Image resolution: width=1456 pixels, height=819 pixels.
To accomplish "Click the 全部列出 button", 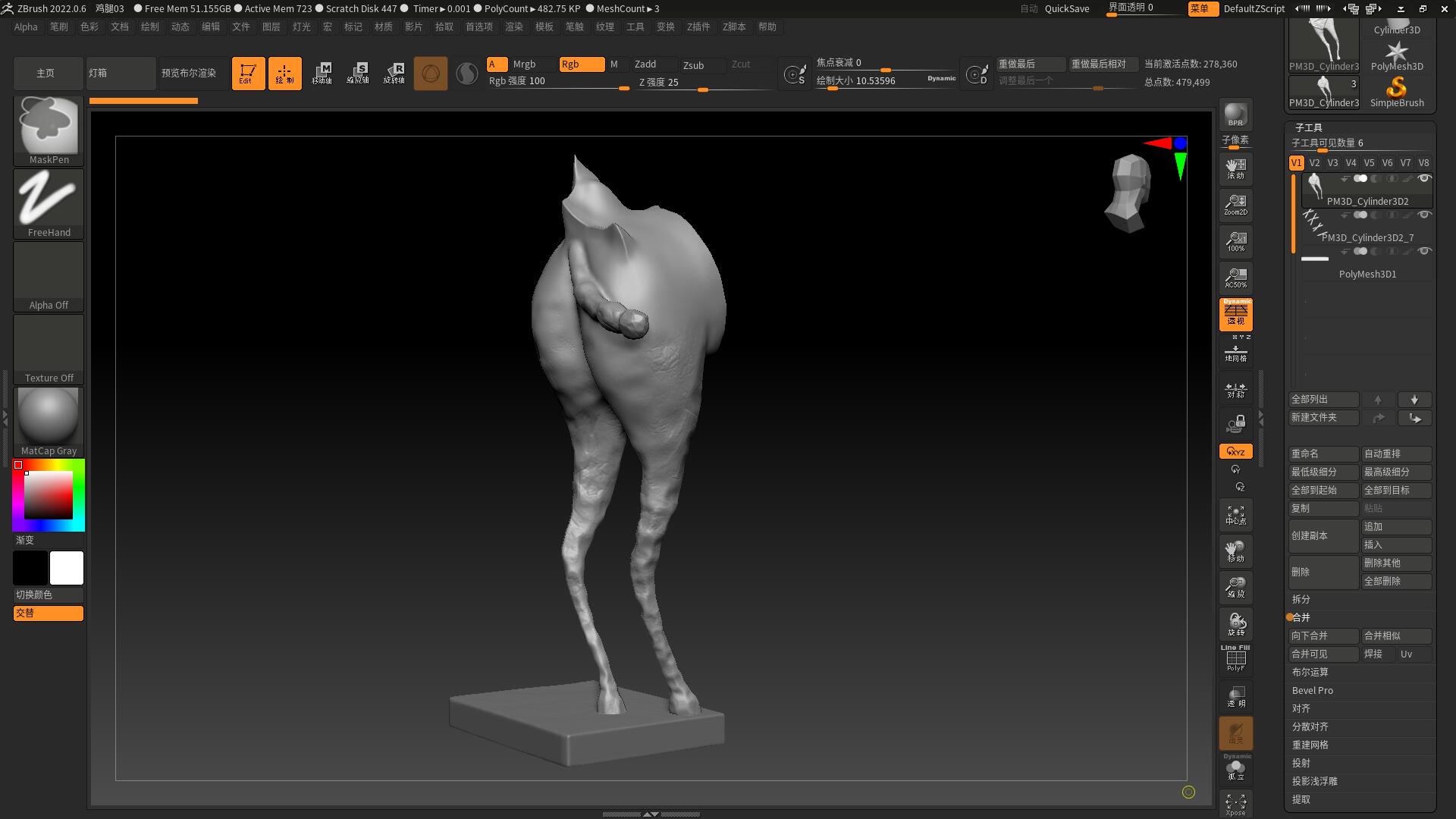I will tap(1323, 399).
